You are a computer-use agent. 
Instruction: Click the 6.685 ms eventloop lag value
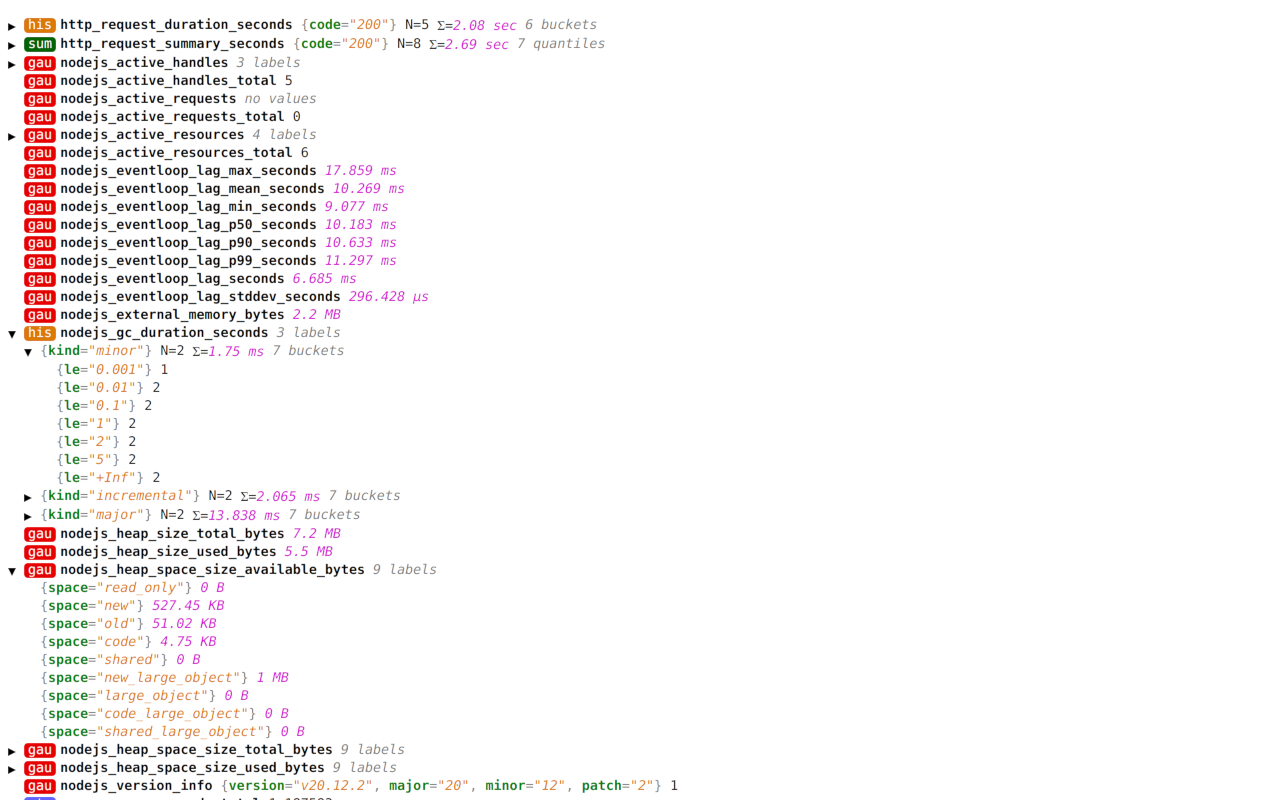click(x=324, y=279)
